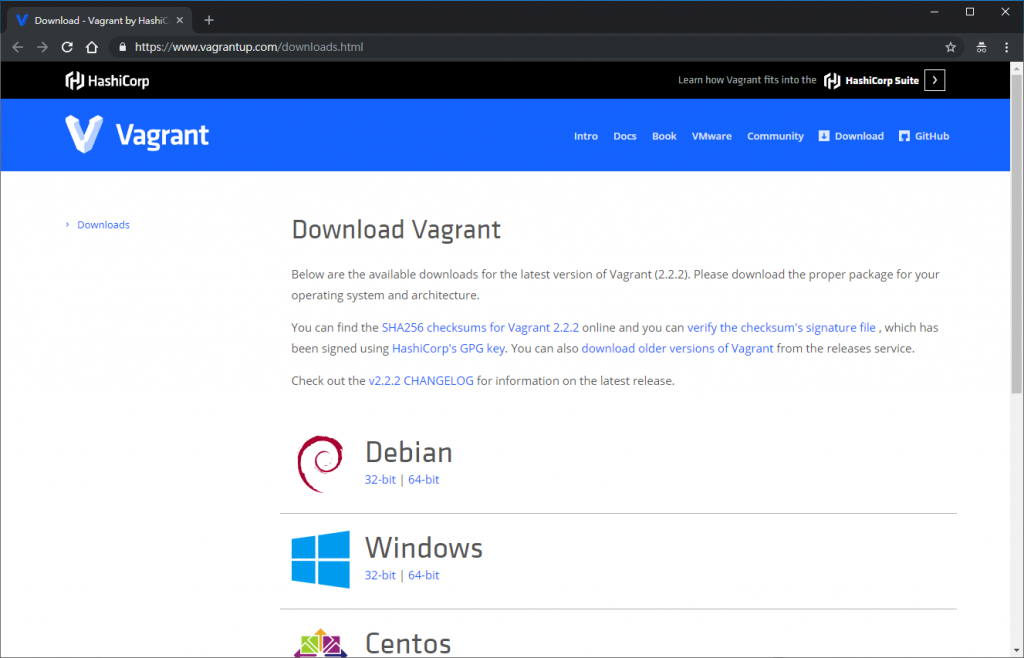
Task: Open download older versions of Vagrant link
Action: pos(677,349)
